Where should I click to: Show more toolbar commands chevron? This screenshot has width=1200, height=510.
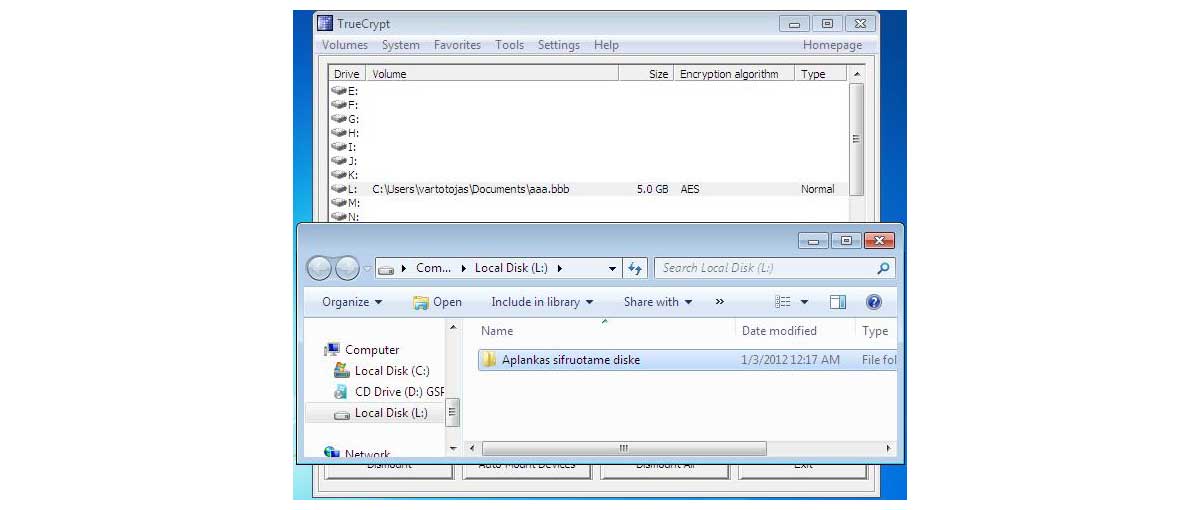click(719, 302)
